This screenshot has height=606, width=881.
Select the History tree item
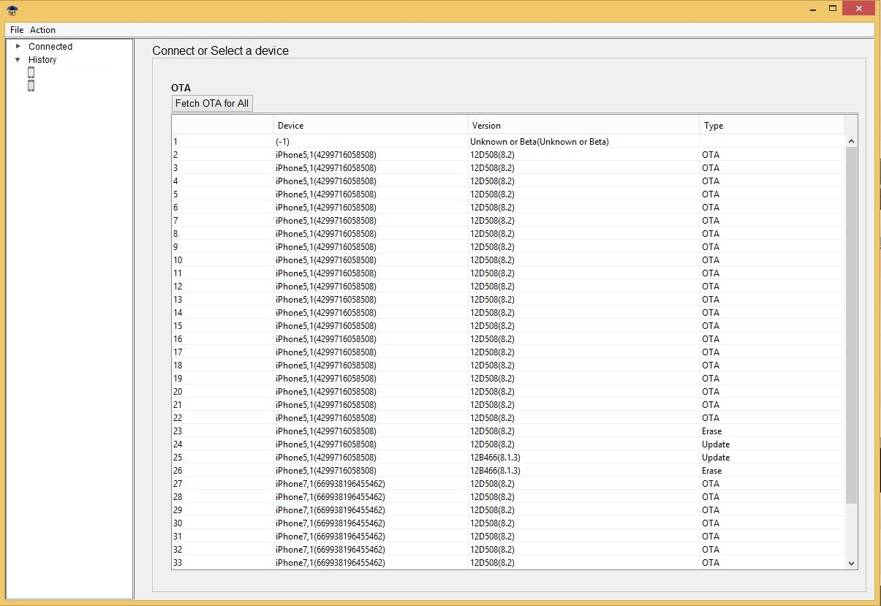43,60
